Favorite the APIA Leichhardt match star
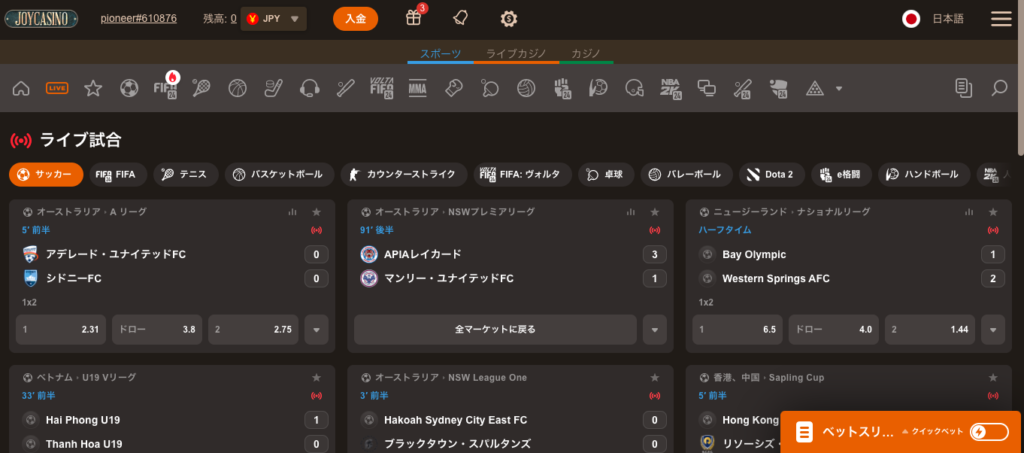Image resolution: width=1024 pixels, height=453 pixels. pos(654,212)
